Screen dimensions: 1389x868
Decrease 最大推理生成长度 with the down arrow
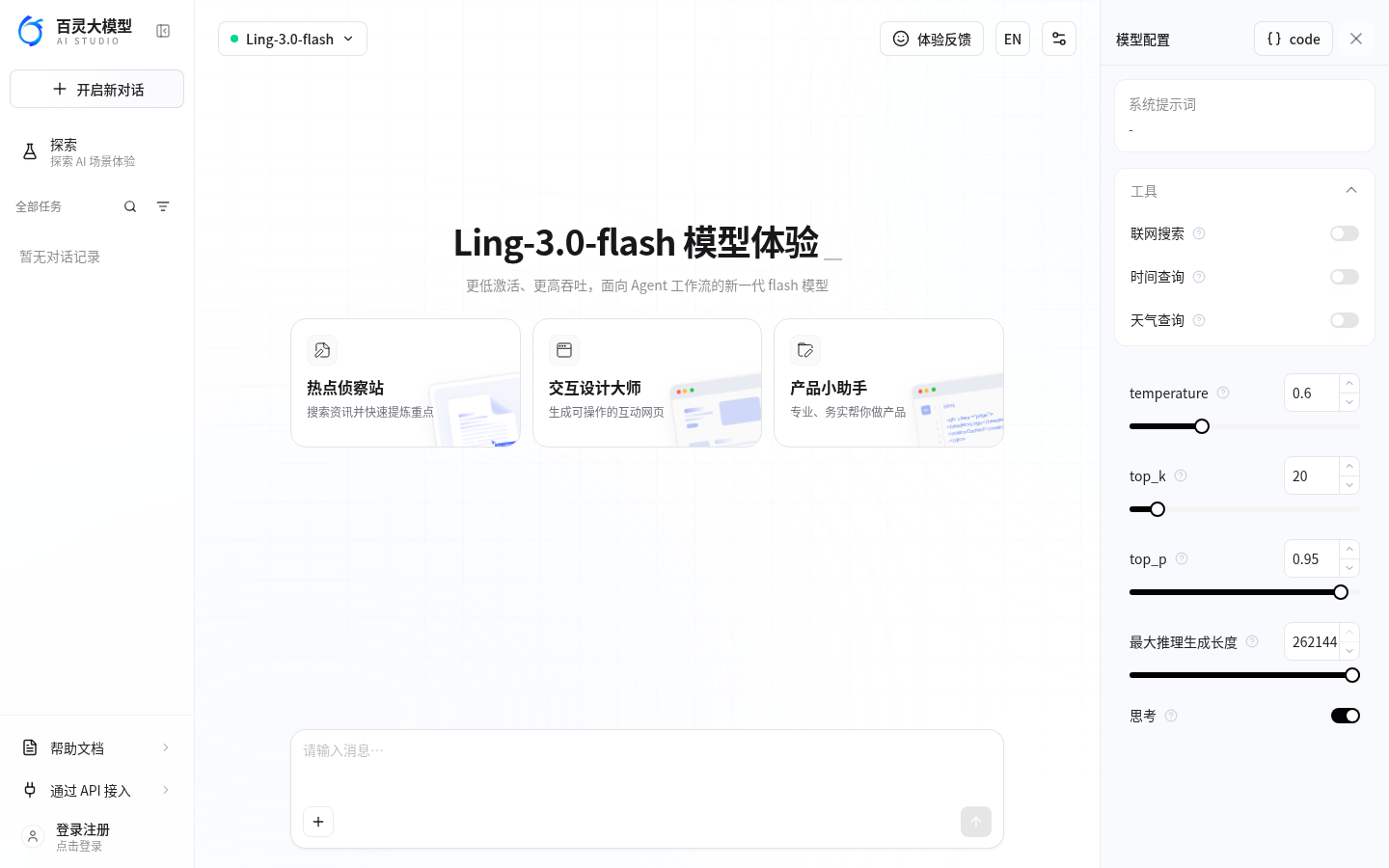coord(1349,651)
